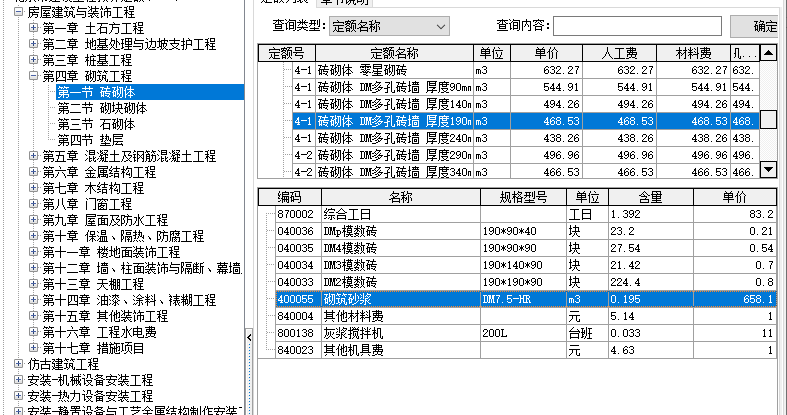The height and width of the screenshot is (415, 787).
Task: Select 400055 砌筑砂浆 row
Action: [526, 300]
